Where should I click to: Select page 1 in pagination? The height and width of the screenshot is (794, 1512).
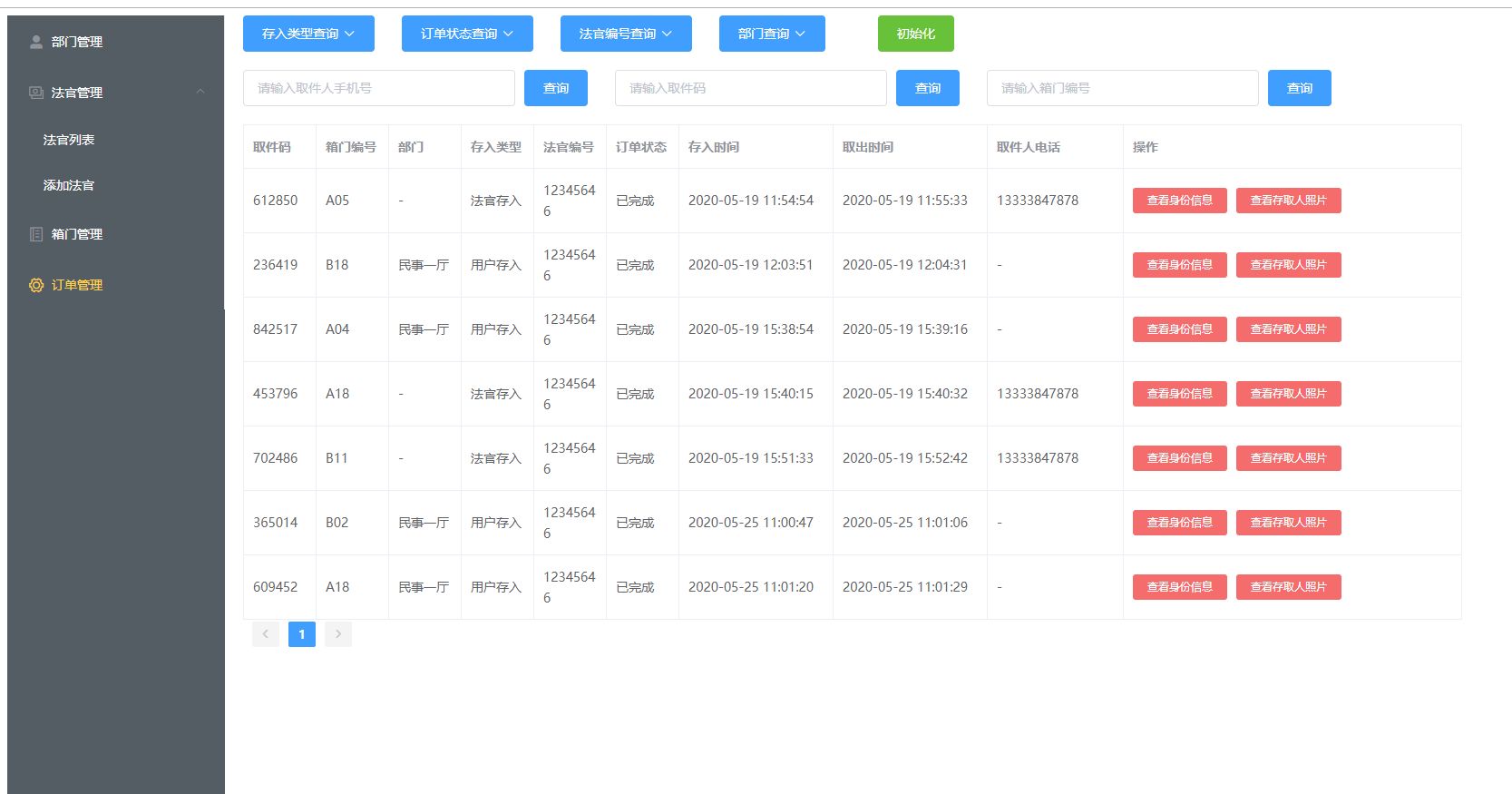[x=302, y=634]
